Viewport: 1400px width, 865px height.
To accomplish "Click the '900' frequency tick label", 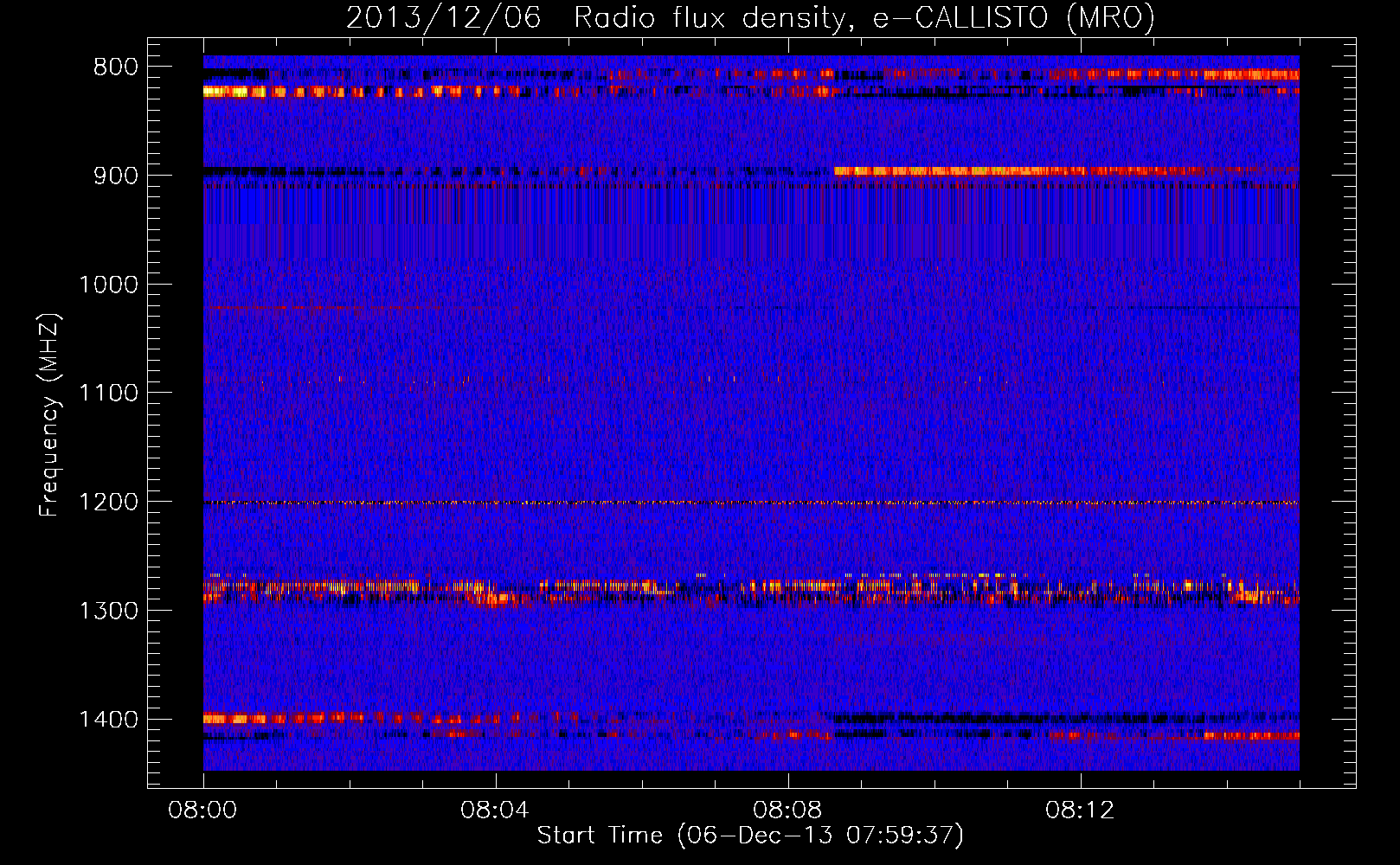I will tap(116, 176).
